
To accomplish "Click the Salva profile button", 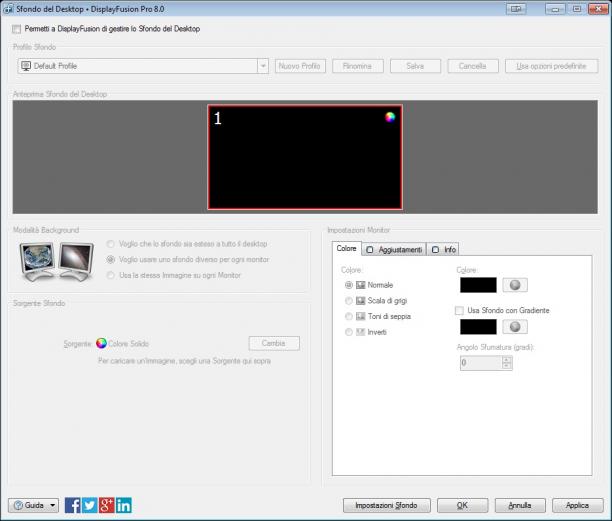I will click(415, 66).
